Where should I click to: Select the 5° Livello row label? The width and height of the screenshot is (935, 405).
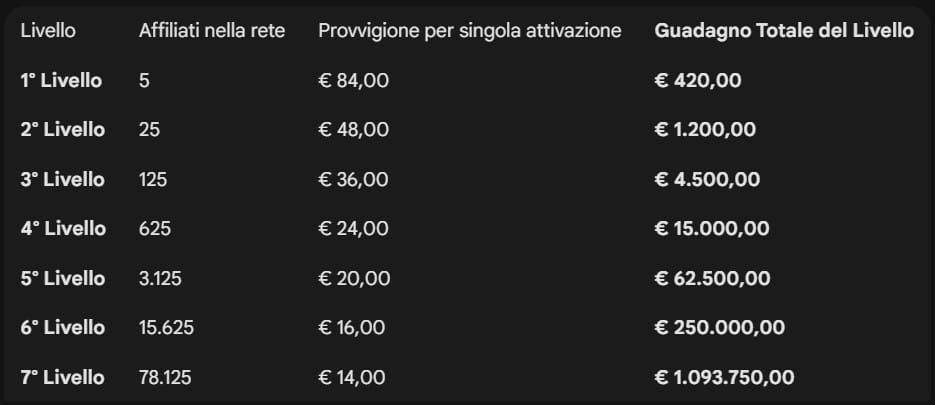click(62, 278)
